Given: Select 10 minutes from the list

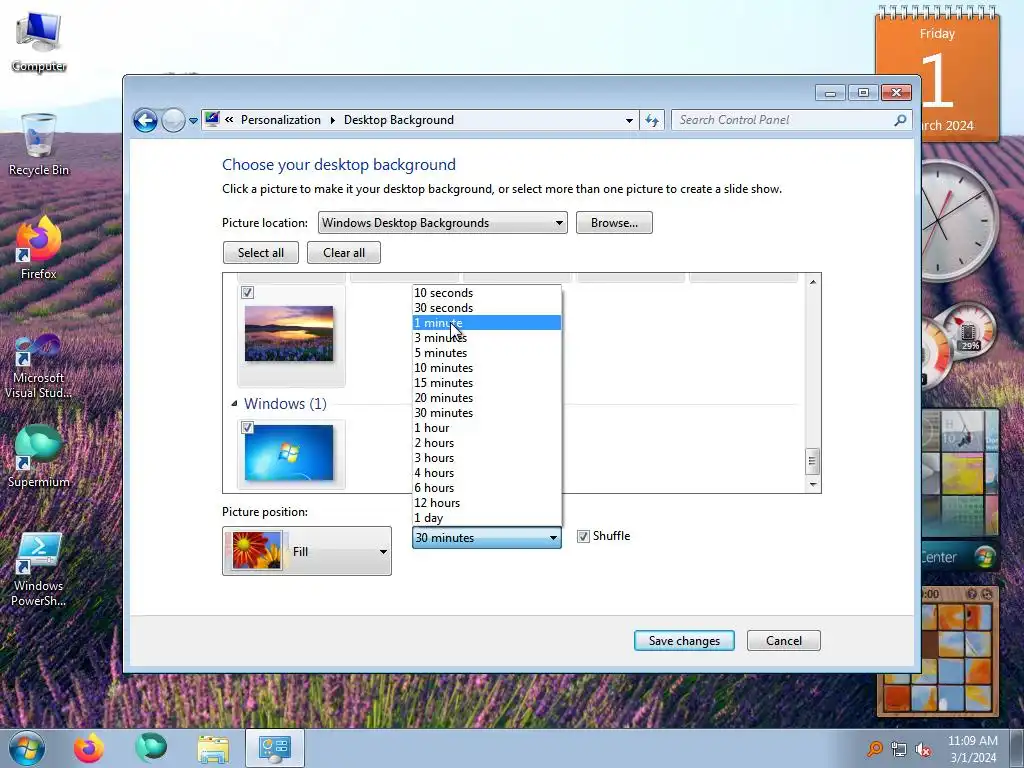Looking at the screenshot, I should pos(487,368).
